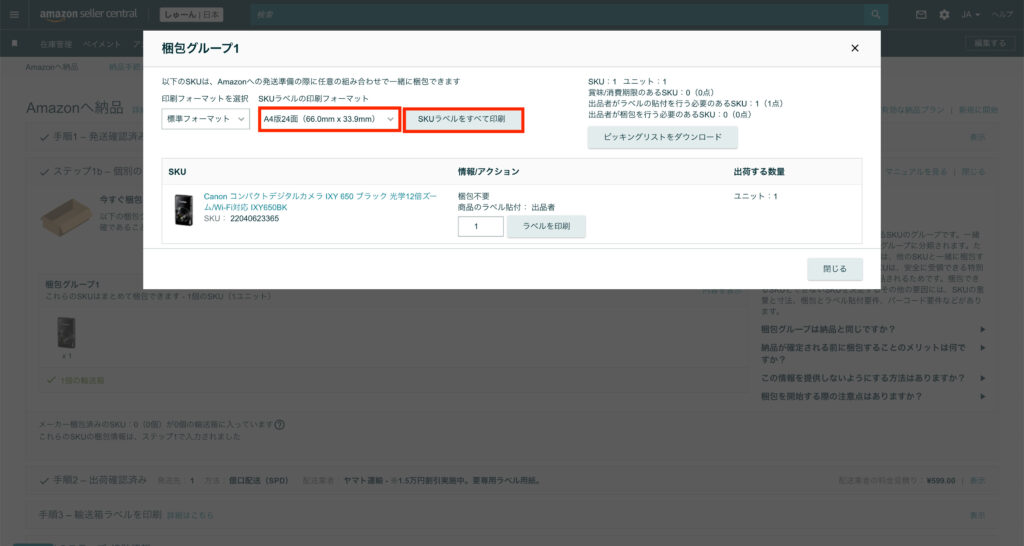This screenshot has width=1024, height=546.
Task: Click the ¥599.00 shipping fee estimate
Action: tap(940, 481)
